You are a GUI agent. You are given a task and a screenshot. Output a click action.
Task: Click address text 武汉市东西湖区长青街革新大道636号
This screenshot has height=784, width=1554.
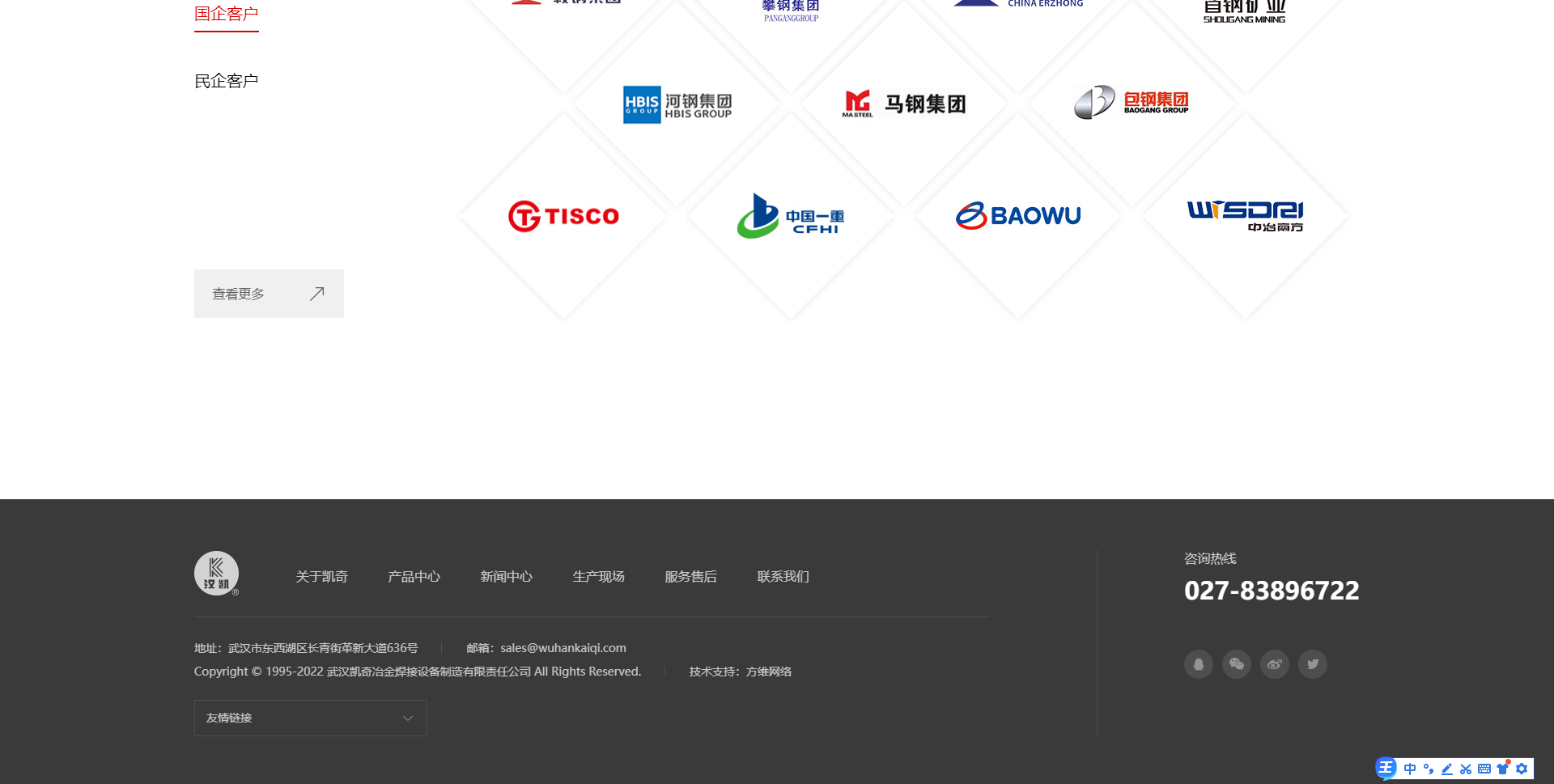tap(323, 648)
